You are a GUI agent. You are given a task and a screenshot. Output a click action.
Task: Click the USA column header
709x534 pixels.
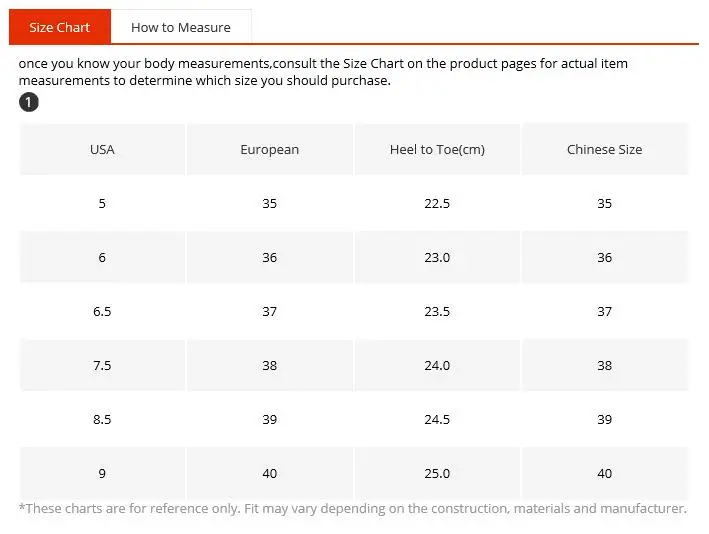[102, 150]
